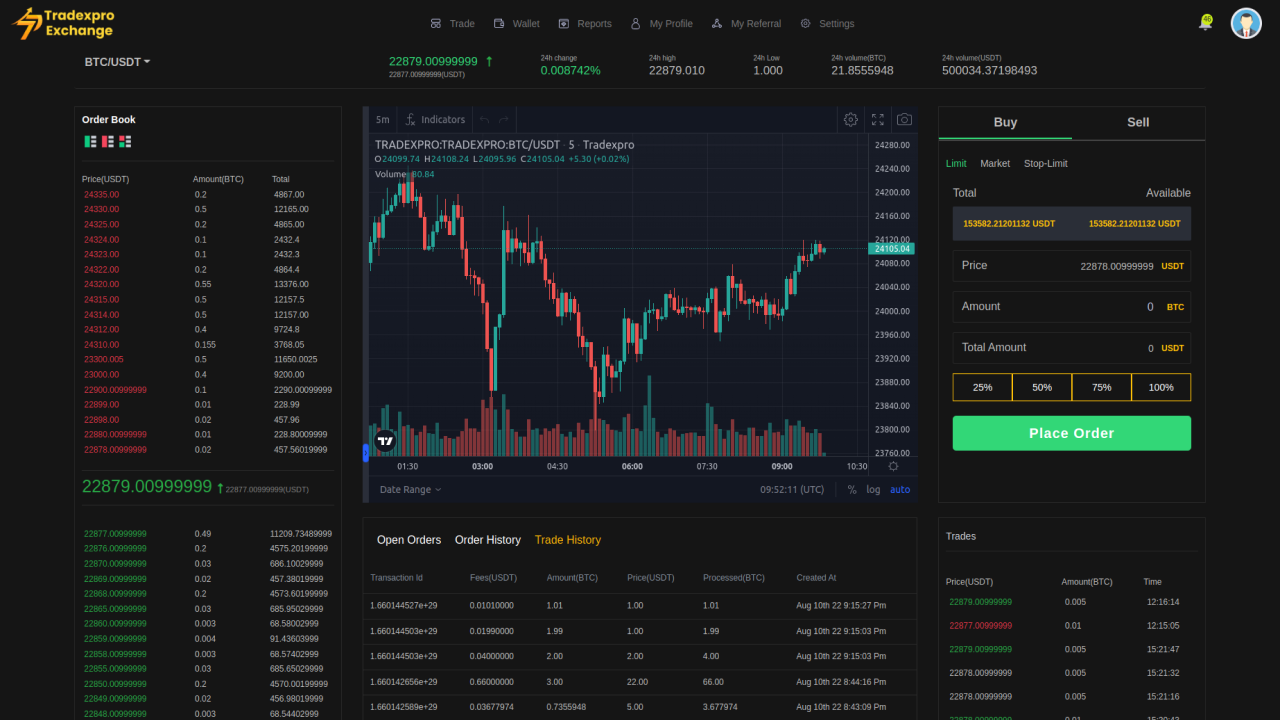The image size is (1280, 720).
Task: Switch to the Order History tab
Action: pos(488,539)
